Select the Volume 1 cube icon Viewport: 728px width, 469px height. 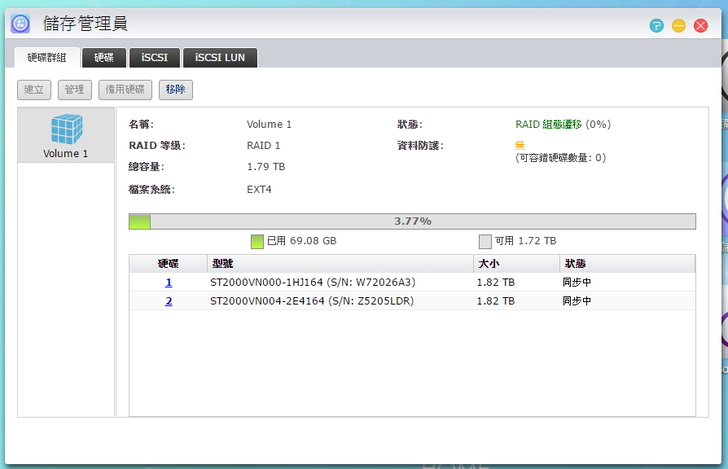click(65, 130)
